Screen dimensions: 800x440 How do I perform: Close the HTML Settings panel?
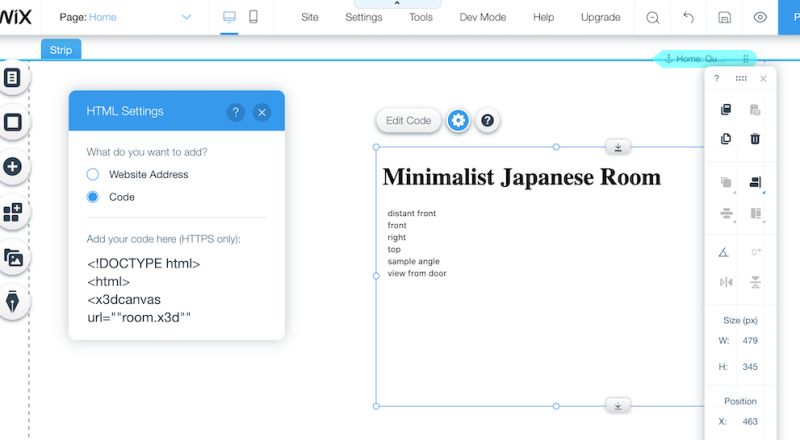pos(262,112)
